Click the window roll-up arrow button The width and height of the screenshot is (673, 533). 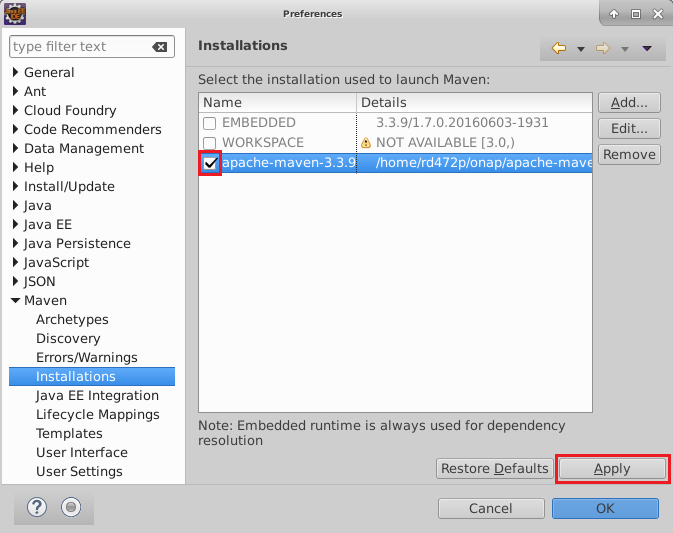(x=614, y=14)
